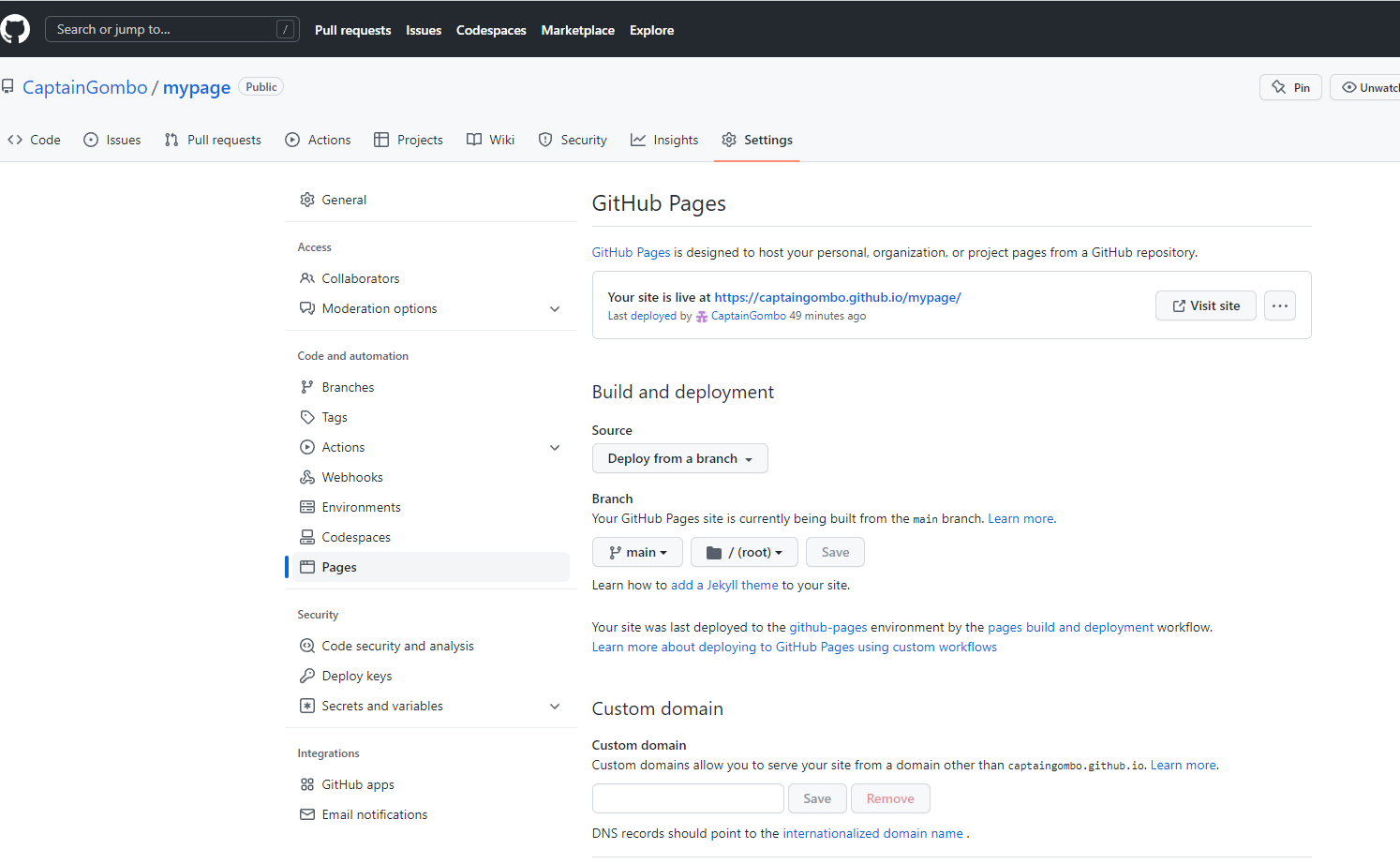Open the pages build and deployment link
The width and height of the screenshot is (1400, 864).
(1070, 627)
